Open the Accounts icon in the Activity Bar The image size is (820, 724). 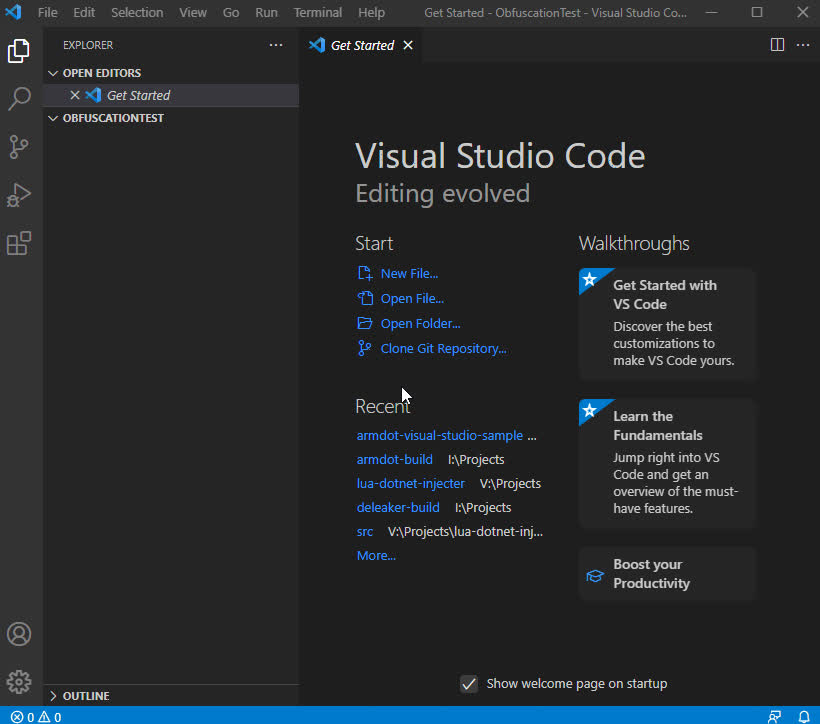point(20,633)
